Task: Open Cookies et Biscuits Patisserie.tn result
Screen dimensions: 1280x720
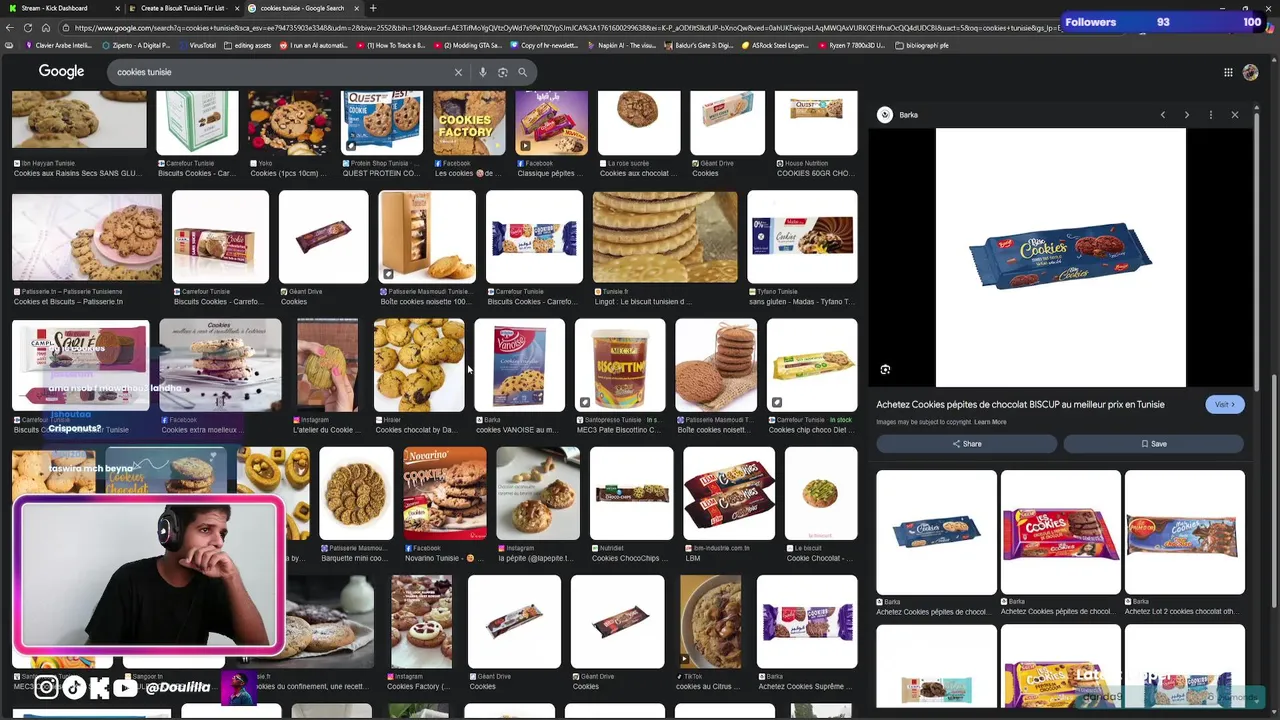Action: click(x=86, y=237)
